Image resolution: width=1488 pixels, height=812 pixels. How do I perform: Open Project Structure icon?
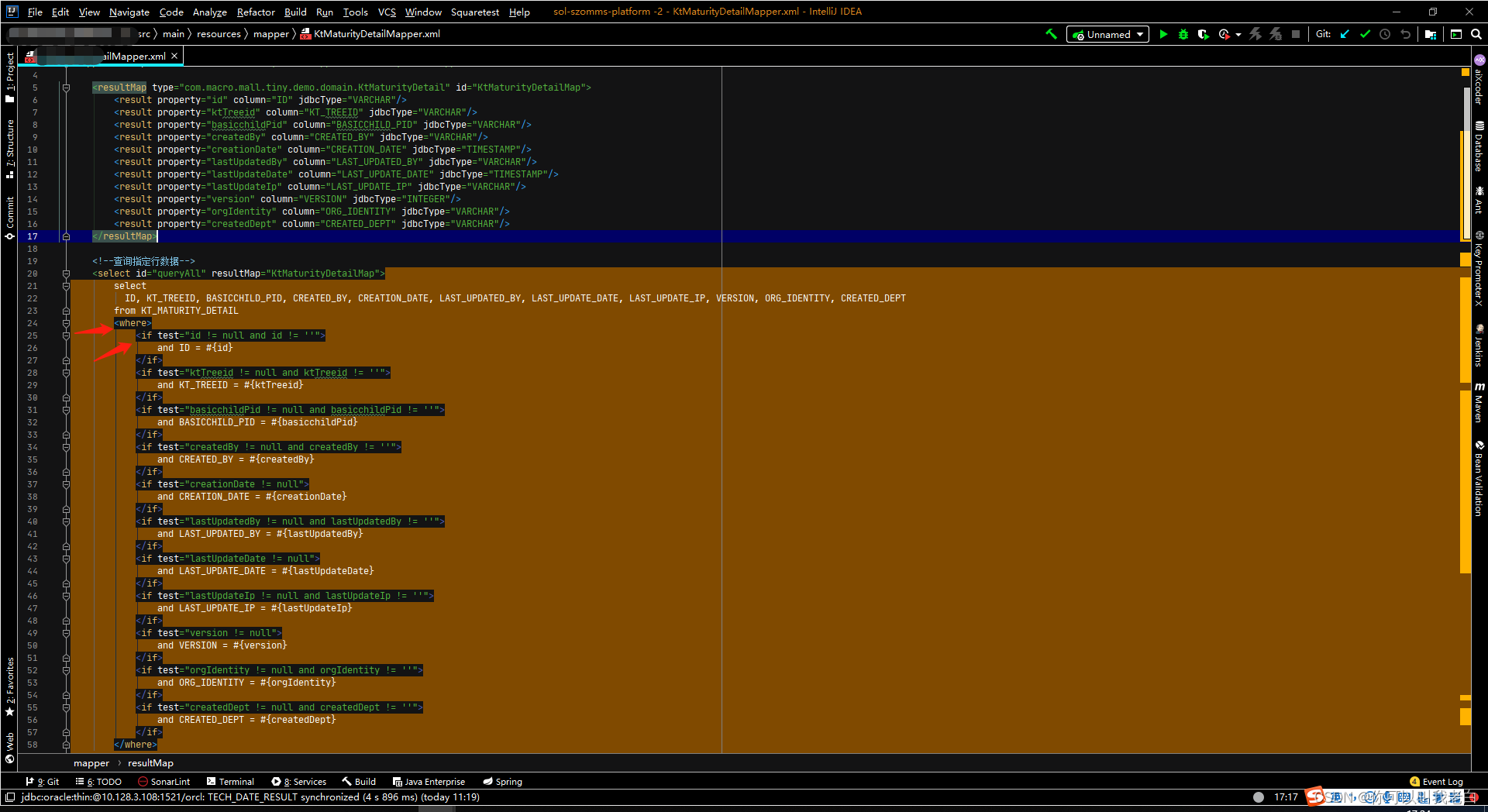[x=1431, y=34]
